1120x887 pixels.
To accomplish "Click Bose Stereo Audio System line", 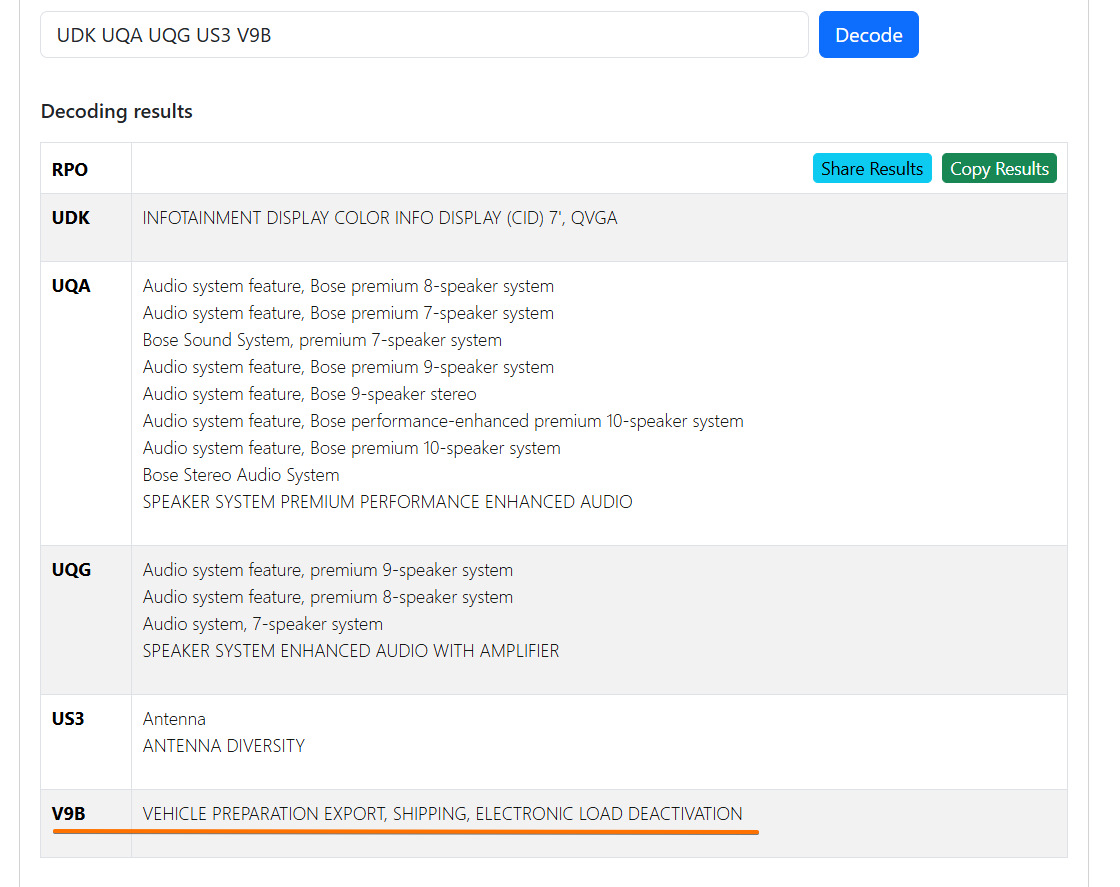I will coord(241,476).
